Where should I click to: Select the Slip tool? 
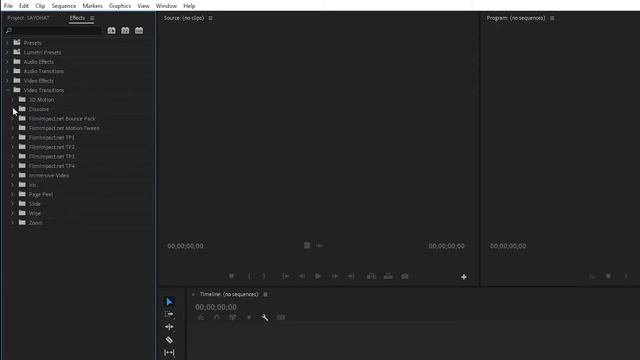(169, 352)
